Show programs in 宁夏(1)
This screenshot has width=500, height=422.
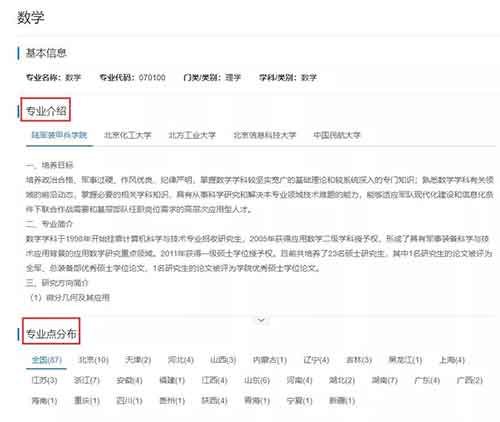(x=299, y=401)
